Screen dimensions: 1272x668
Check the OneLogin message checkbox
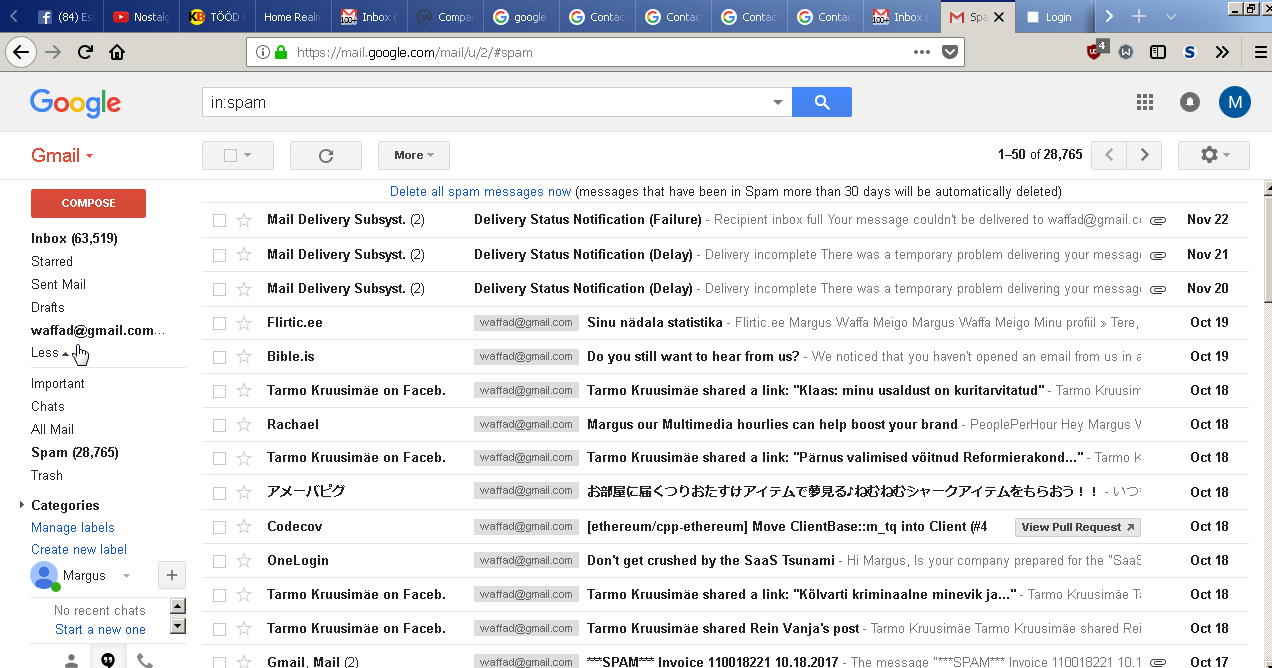point(220,561)
